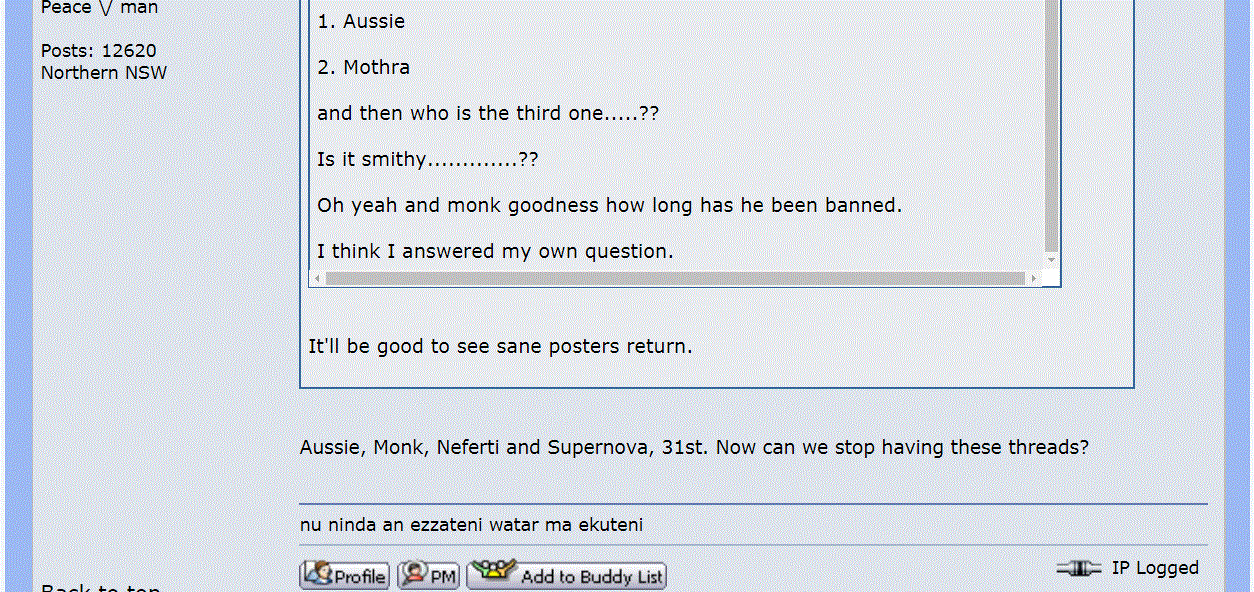Screen dimensions: 1254x592
Task: Click the quote box's left scroll arrow
Action: click(x=318, y=278)
